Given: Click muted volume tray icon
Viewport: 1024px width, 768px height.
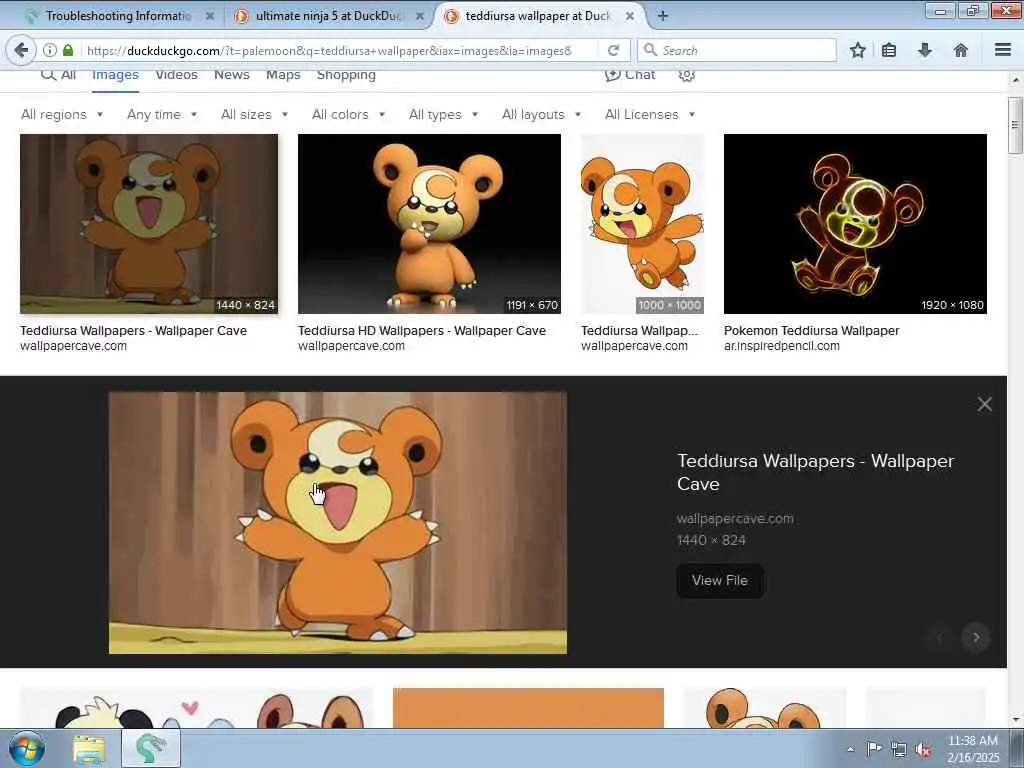Looking at the screenshot, I should point(923,750).
